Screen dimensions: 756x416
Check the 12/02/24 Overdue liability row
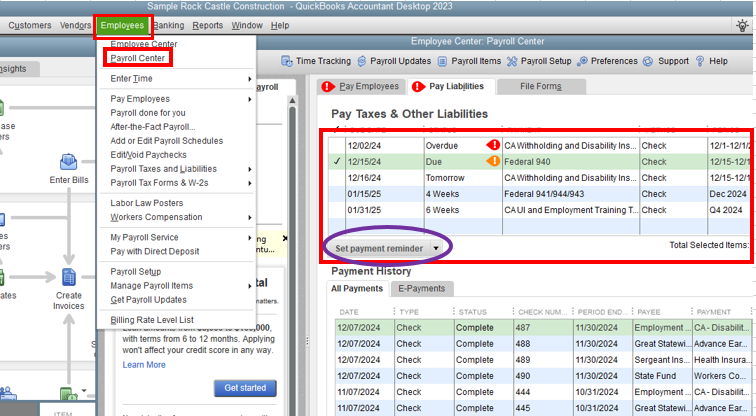click(337, 146)
